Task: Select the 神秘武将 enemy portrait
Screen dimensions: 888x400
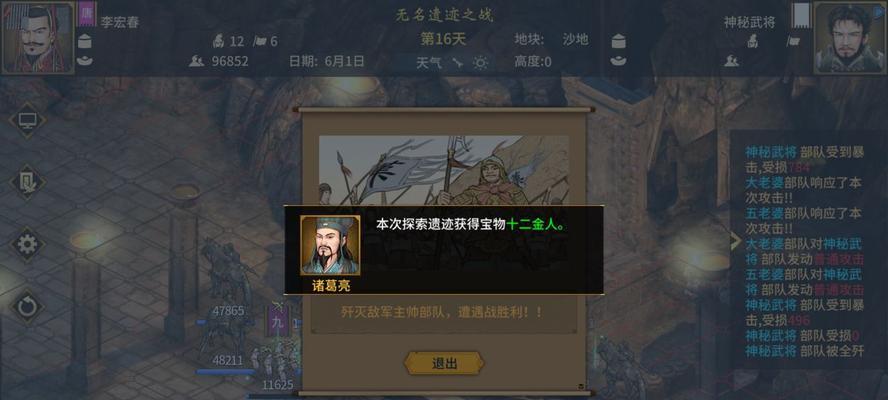Action: tap(849, 37)
